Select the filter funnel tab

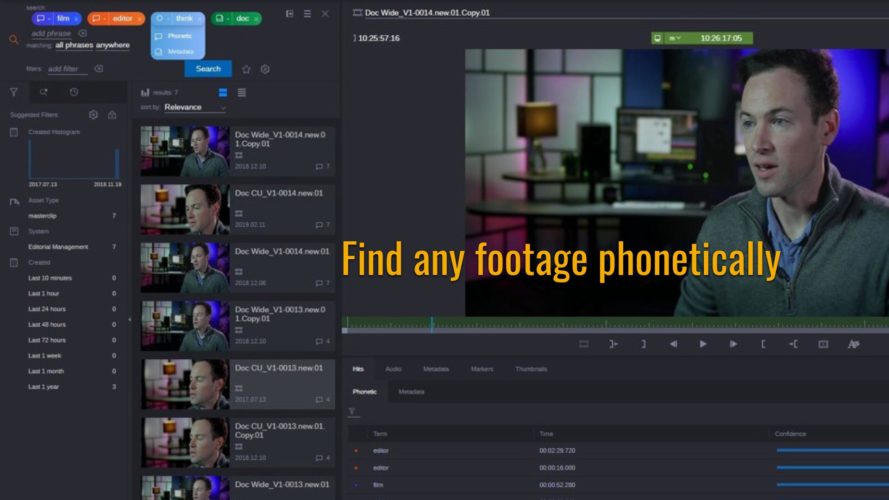pyautogui.click(x=14, y=92)
